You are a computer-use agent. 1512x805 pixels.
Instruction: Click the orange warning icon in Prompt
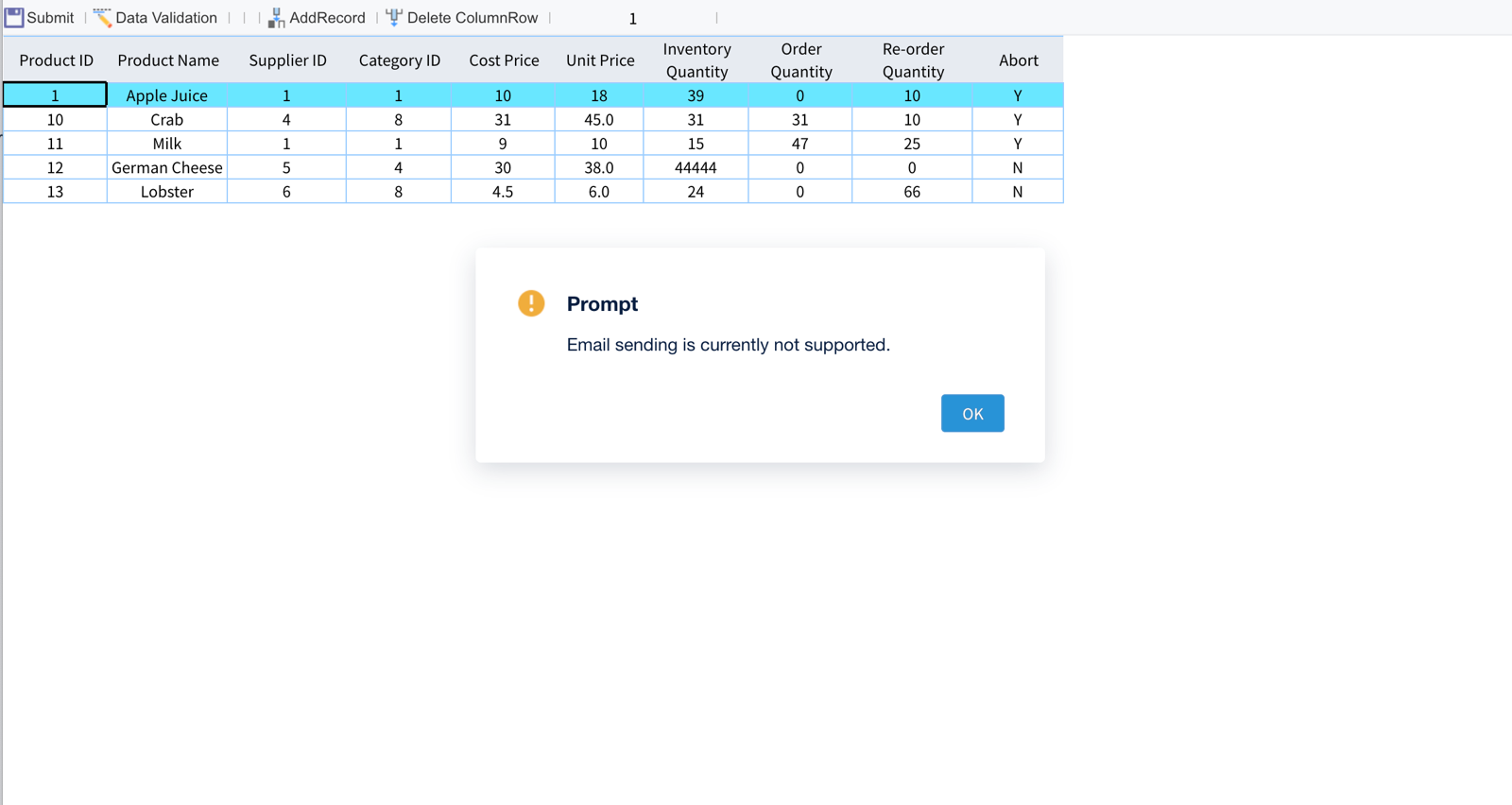click(x=531, y=303)
